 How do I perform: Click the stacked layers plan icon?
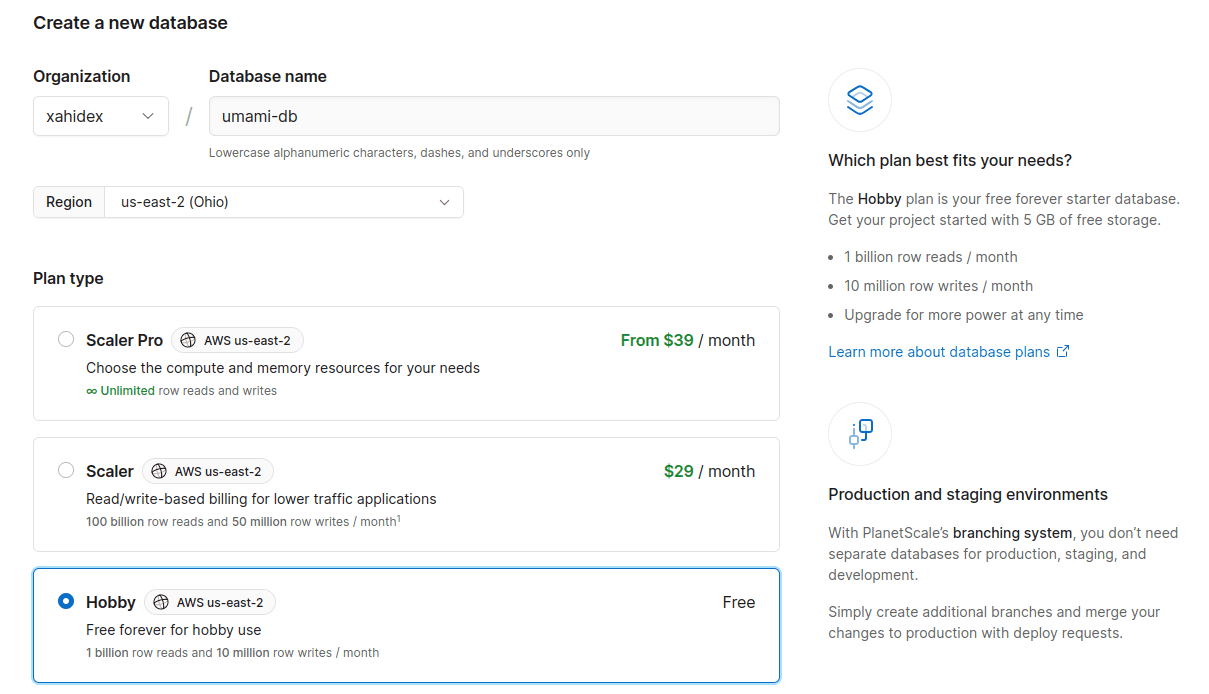tap(860, 100)
